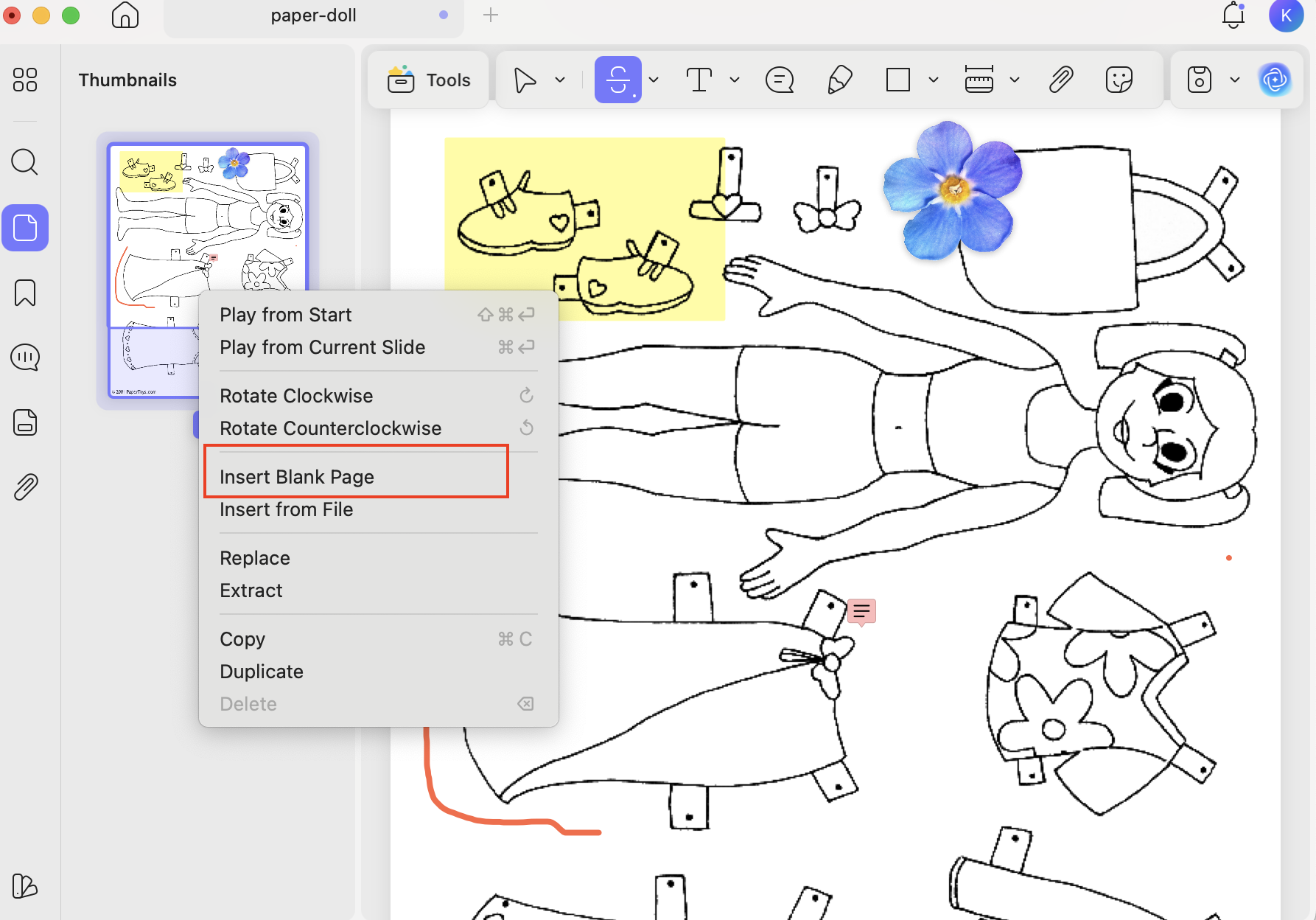This screenshot has width=1316, height=920.
Task: Open the AI assistant icon
Action: tap(1275, 80)
